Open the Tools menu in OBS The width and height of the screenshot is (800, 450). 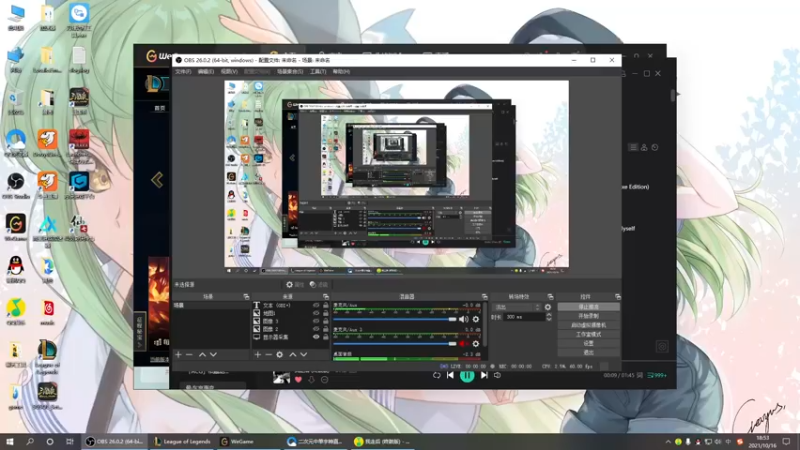[318, 72]
